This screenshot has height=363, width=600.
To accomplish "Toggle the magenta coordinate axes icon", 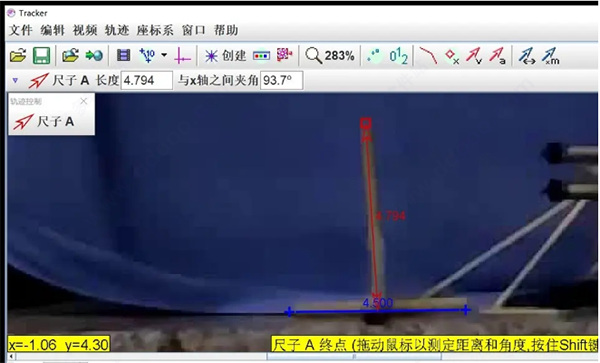I will pos(182,56).
